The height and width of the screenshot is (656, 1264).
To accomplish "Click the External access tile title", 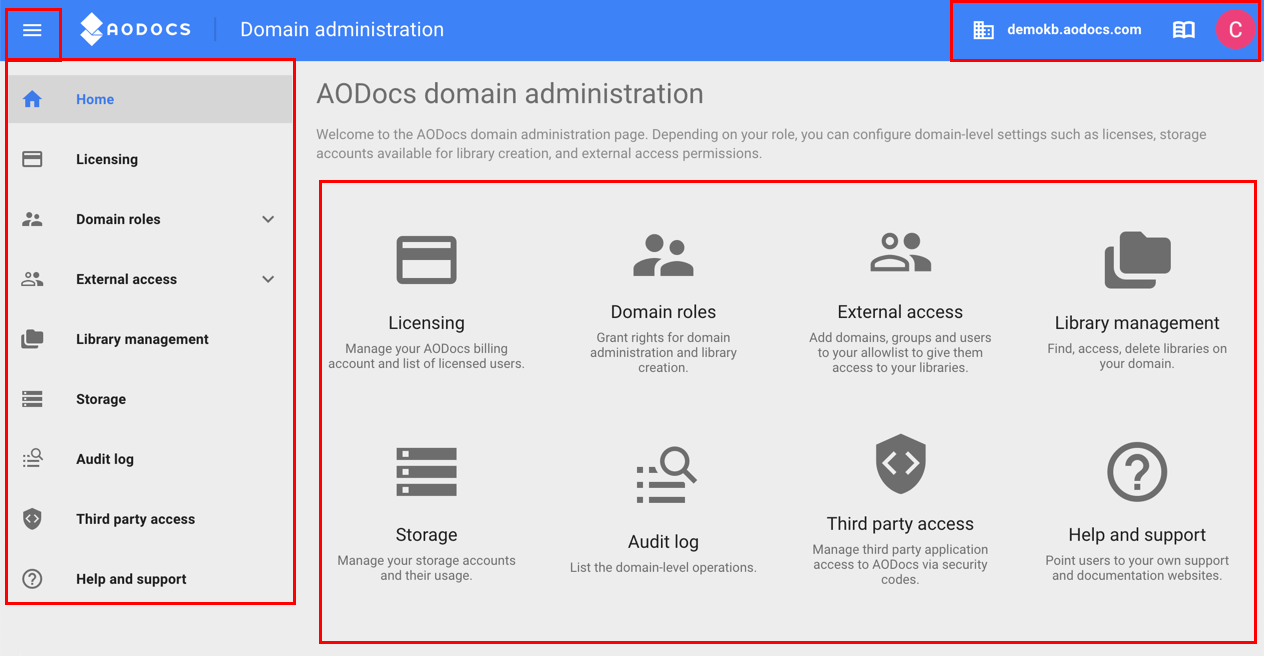I will tap(900, 312).
